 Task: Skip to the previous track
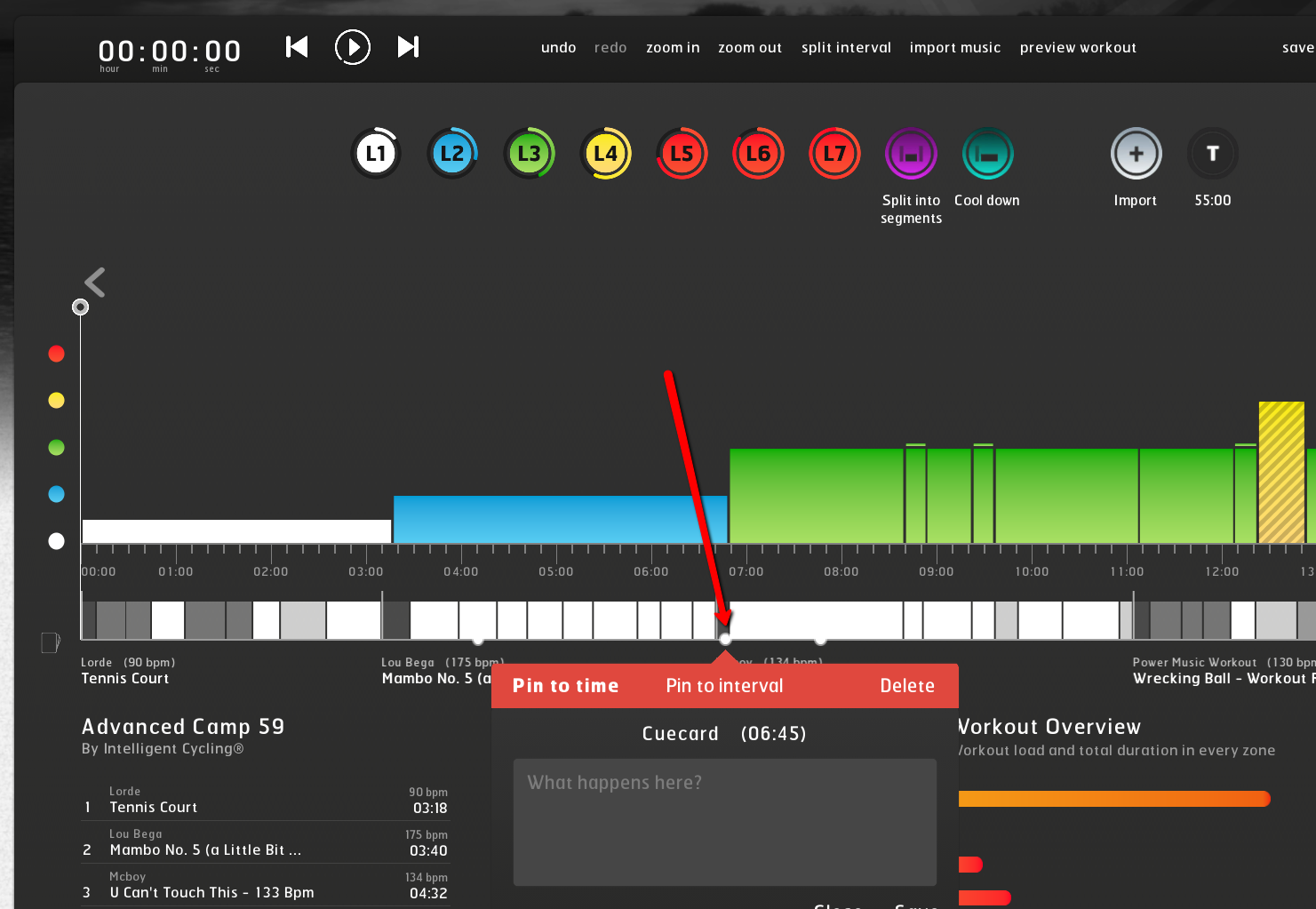(297, 47)
